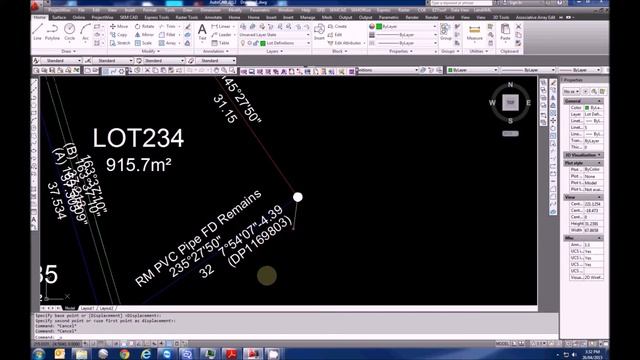Activate the Copy command
The height and width of the screenshot is (360, 640).
click(119, 35)
